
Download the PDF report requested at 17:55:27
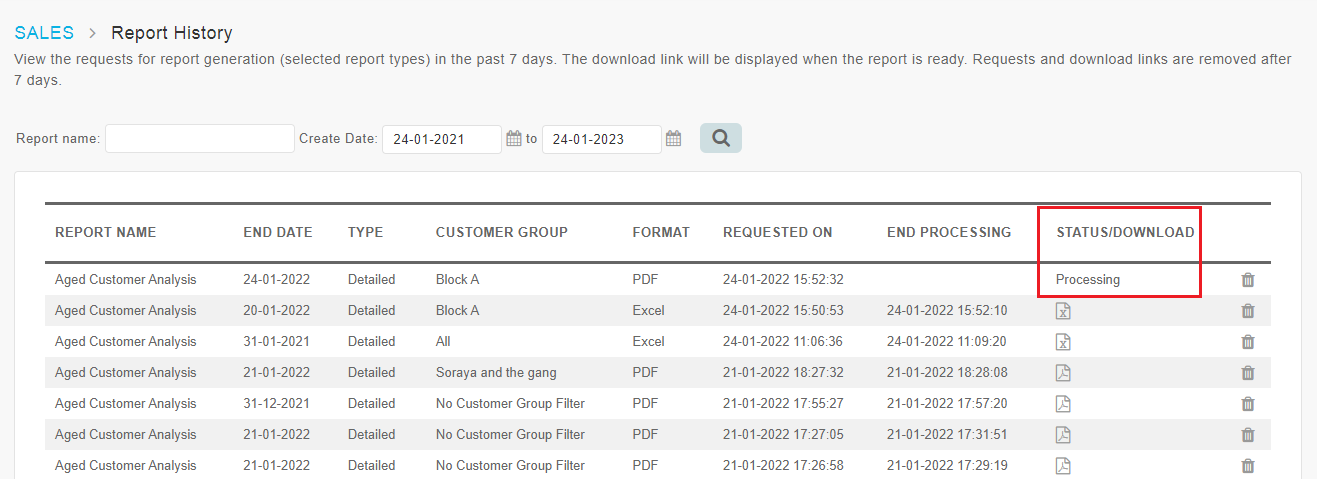click(x=1064, y=404)
